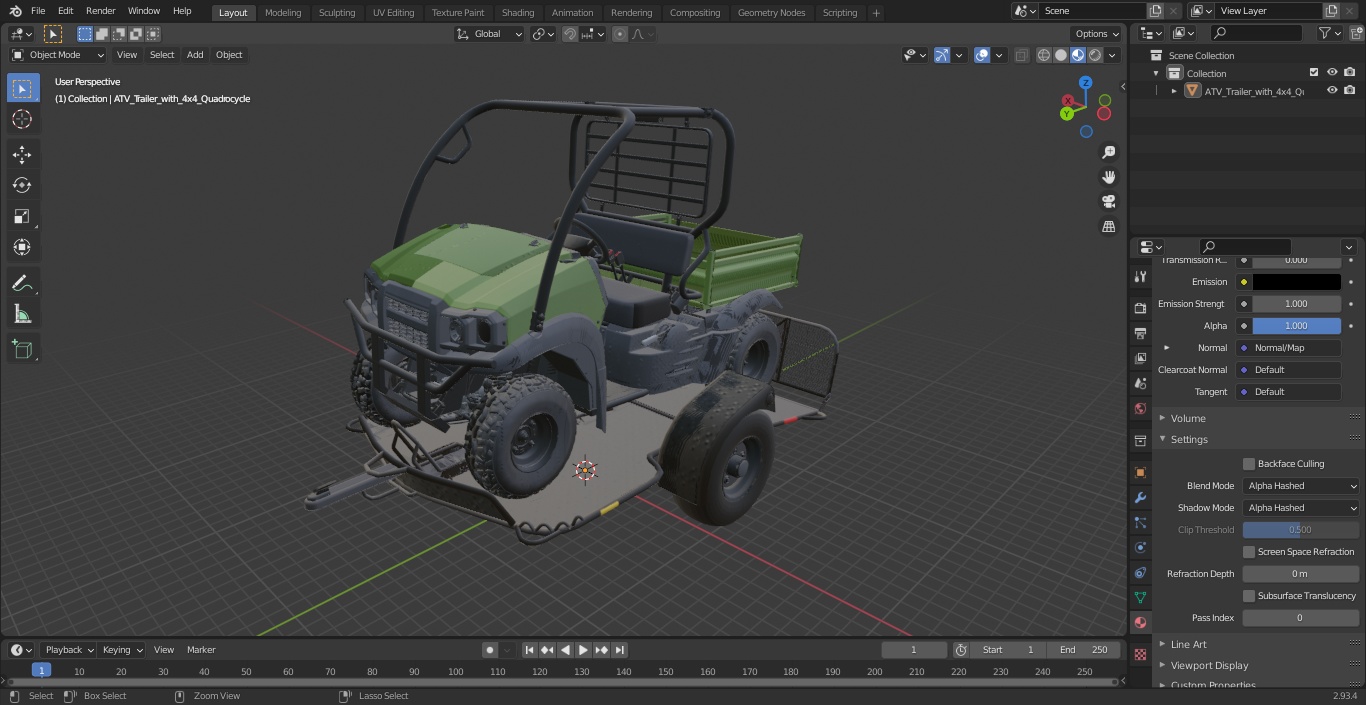Open the Tool properties tab

tap(1140, 277)
